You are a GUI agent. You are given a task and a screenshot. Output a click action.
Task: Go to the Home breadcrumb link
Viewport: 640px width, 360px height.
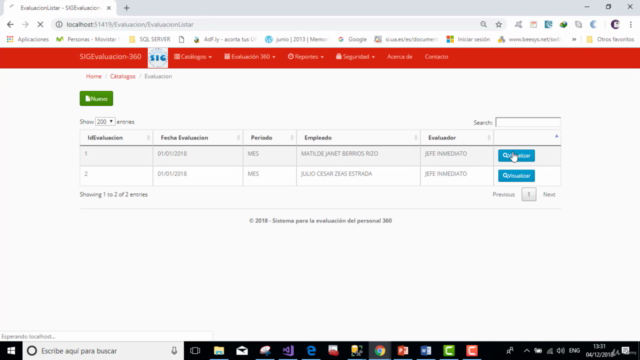(93, 76)
